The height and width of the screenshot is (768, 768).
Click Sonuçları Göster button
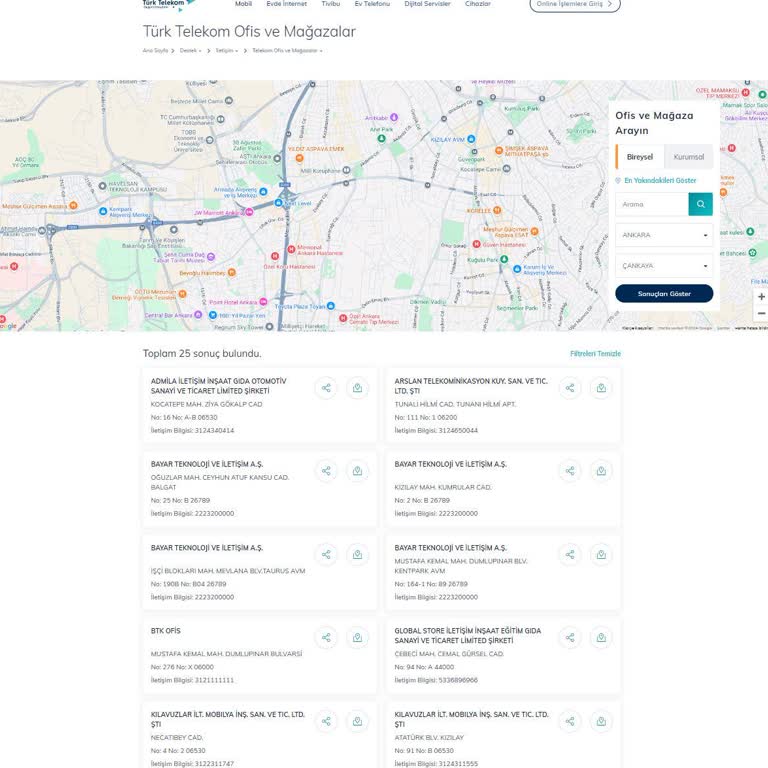pos(664,293)
